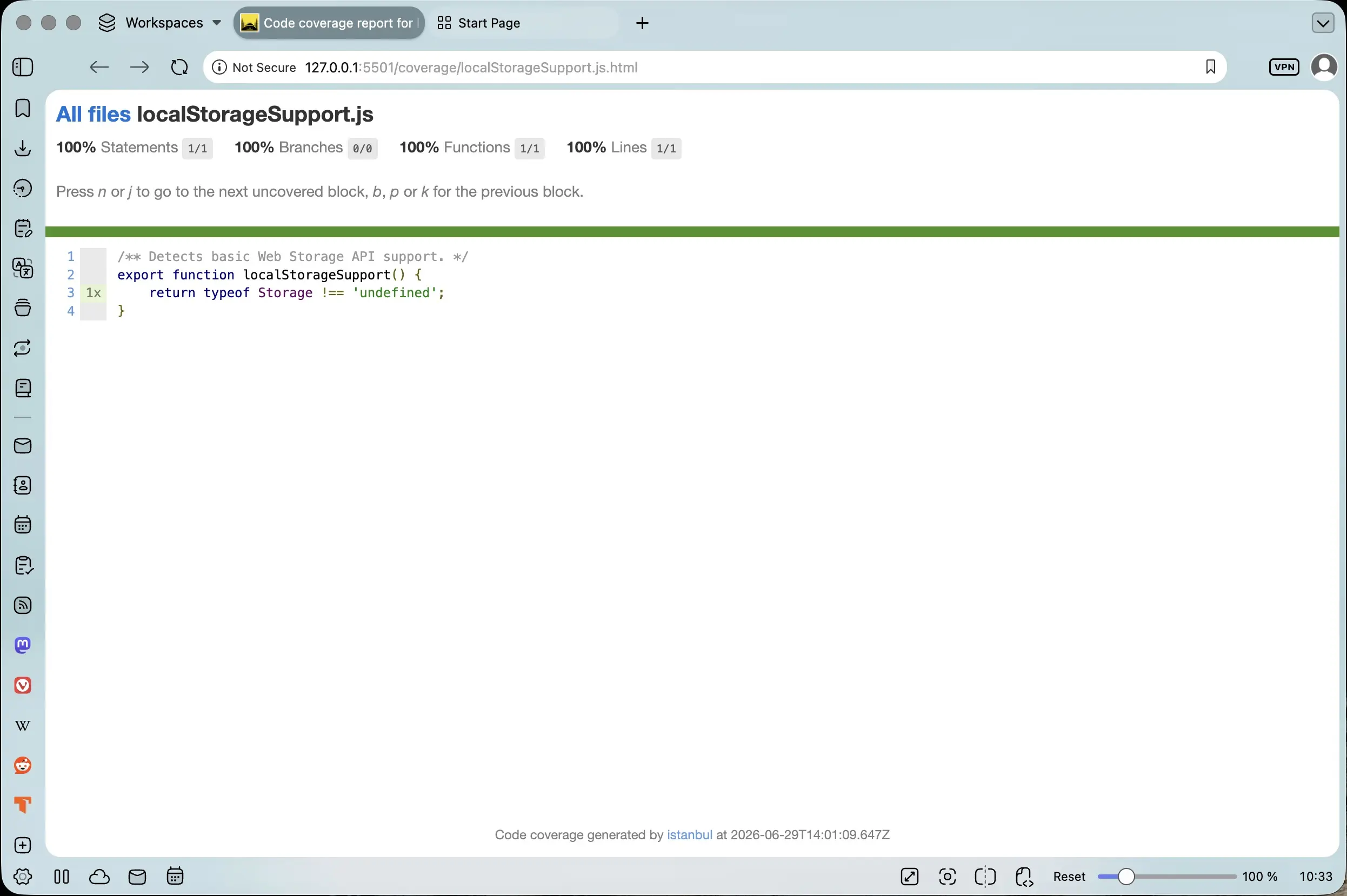Click the Branches 0/0 fraction badge
The image size is (1347, 896).
(x=362, y=149)
